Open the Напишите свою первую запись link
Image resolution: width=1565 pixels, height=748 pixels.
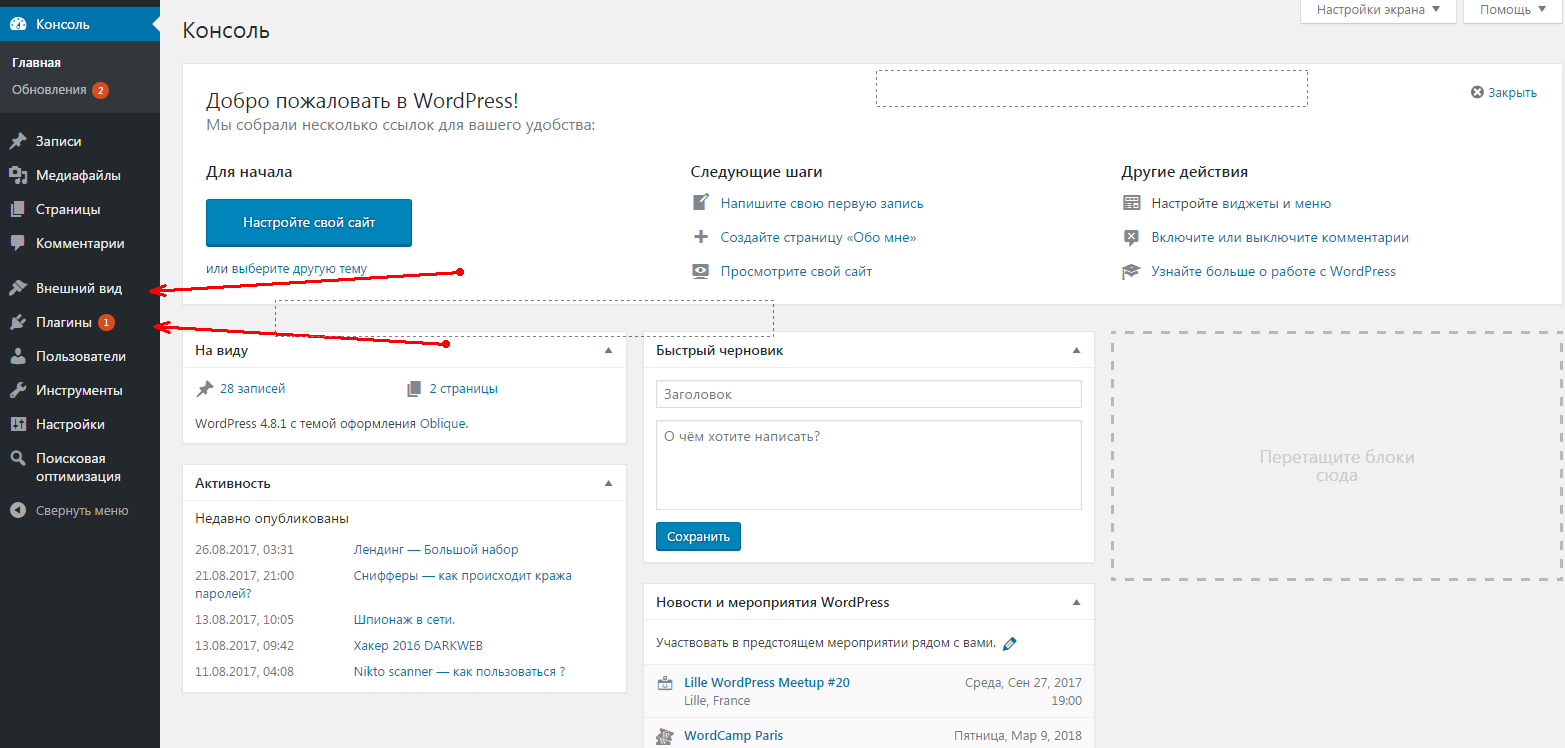pyautogui.click(x=822, y=203)
